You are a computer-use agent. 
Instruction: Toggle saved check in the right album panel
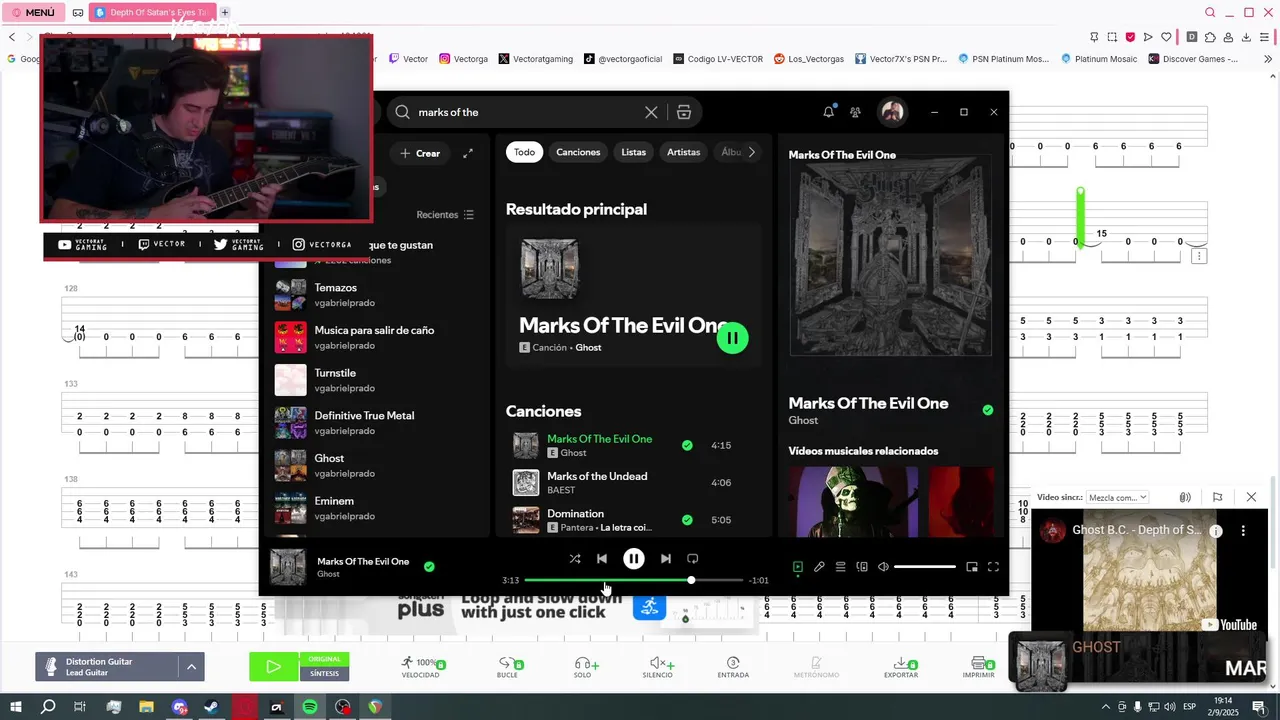point(988,410)
